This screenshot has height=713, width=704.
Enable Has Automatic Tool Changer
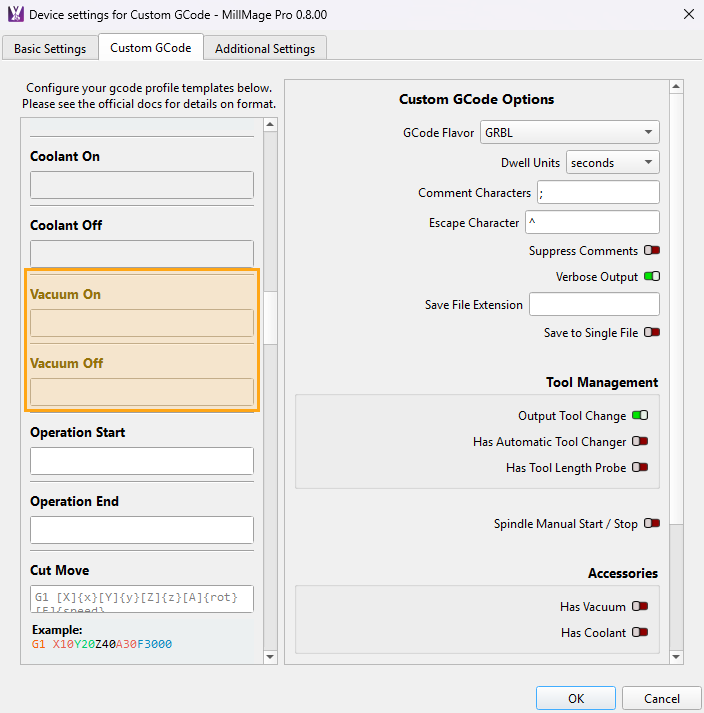(x=640, y=442)
